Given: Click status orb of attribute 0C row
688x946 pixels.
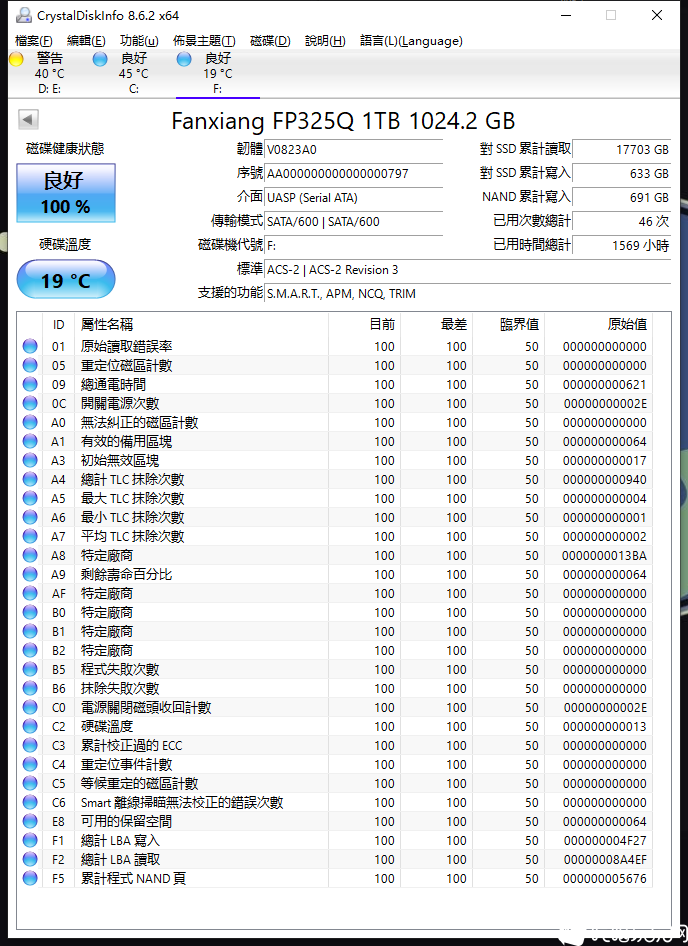Looking at the screenshot, I should tap(30, 403).
